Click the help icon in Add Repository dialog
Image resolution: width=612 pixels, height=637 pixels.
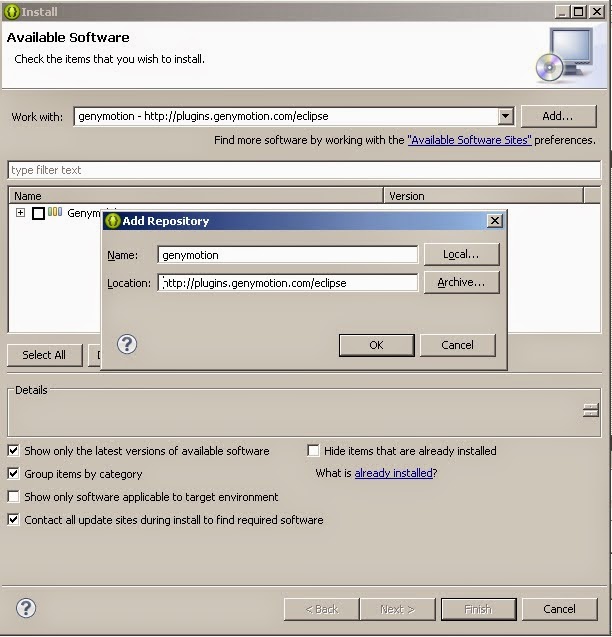click(127, 344)
